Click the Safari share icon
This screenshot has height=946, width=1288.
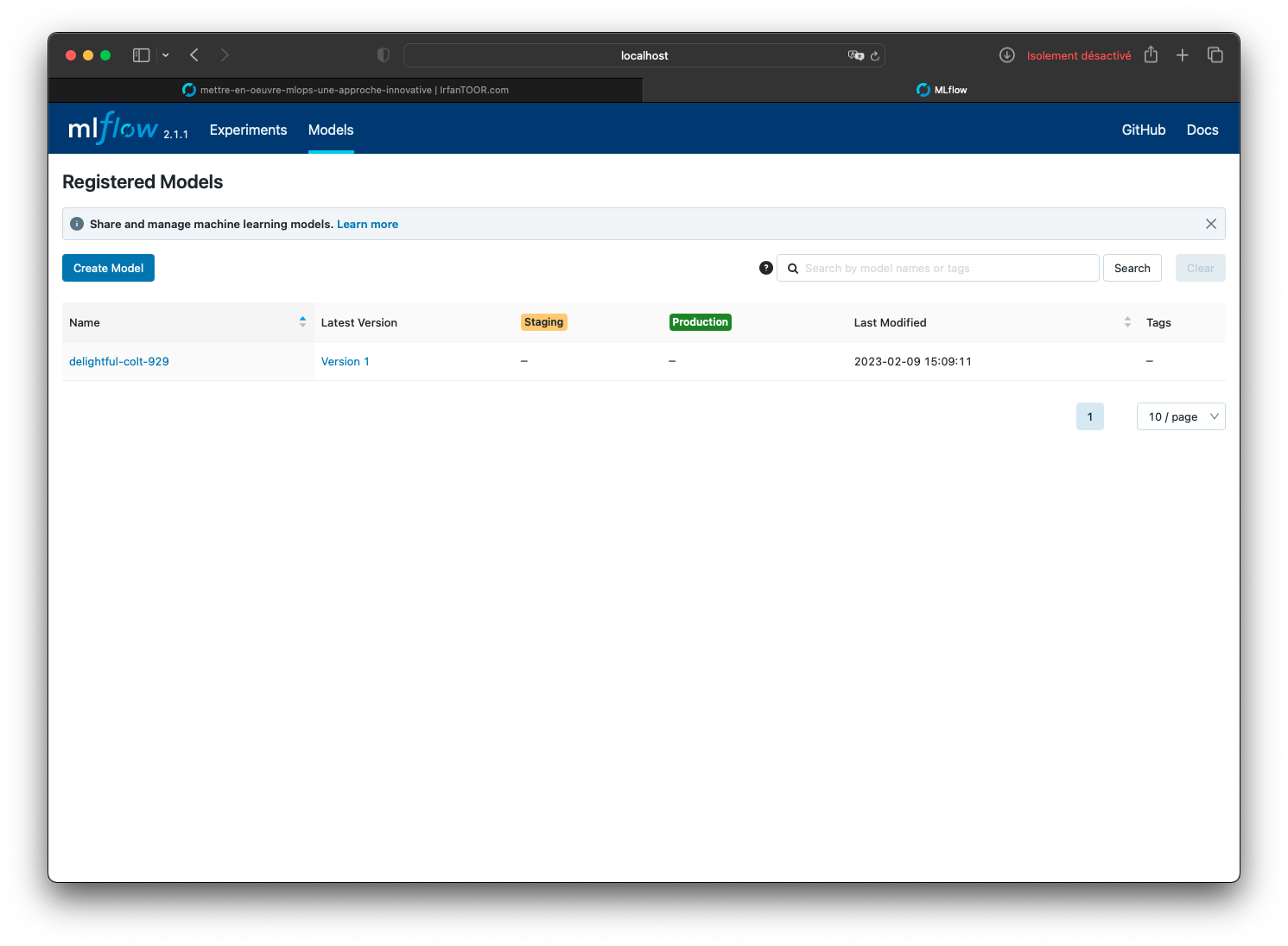click(1151, 54)
